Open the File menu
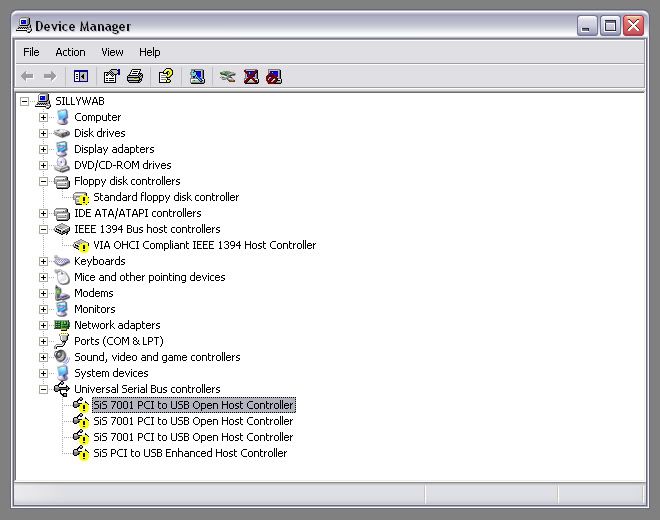This screenshot has height=520, width=660. pyautogui.click(x=31, y=52)
